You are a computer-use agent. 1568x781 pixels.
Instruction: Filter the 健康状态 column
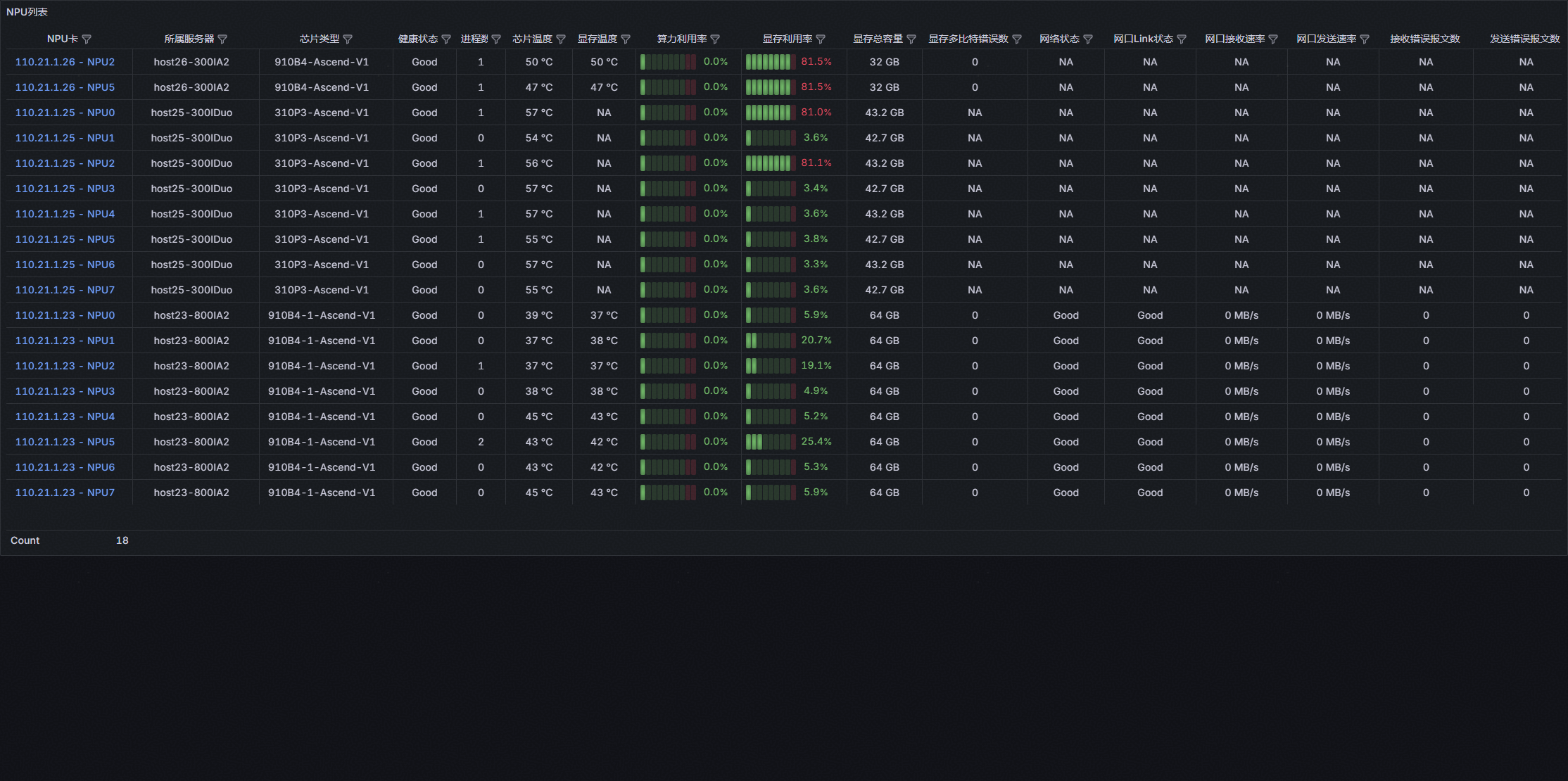pos(446,39)
